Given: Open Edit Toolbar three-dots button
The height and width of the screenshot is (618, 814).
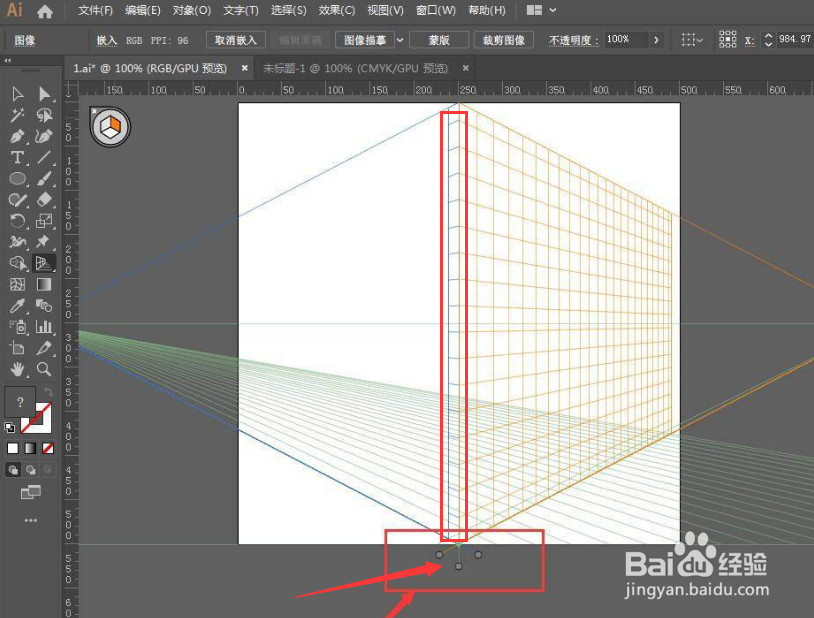Looking at the screenshot, I should click(31, 520).
